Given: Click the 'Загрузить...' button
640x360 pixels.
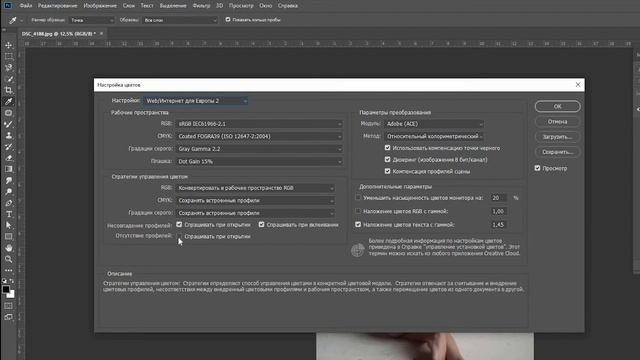Looking at the screenshot, I should (557, 137).
